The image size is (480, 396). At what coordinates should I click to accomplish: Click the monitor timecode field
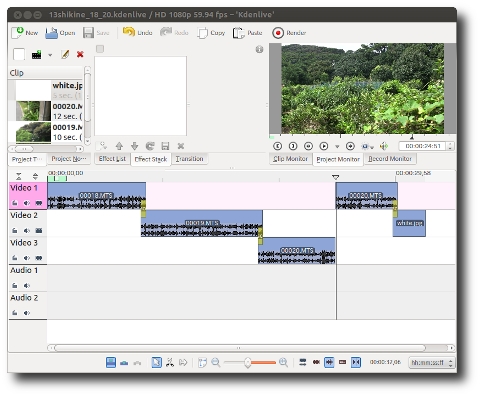coord(423,146)
